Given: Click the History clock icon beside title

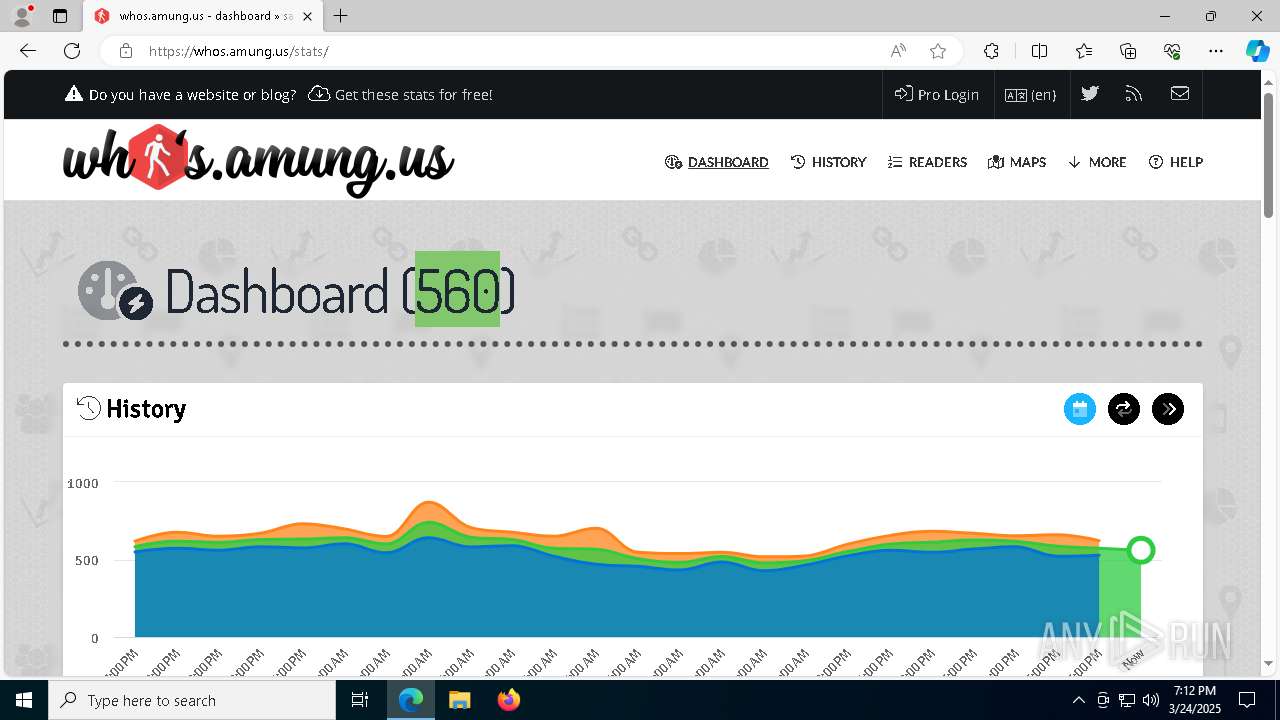Looking at the screenshot, I should coord(89,408).
